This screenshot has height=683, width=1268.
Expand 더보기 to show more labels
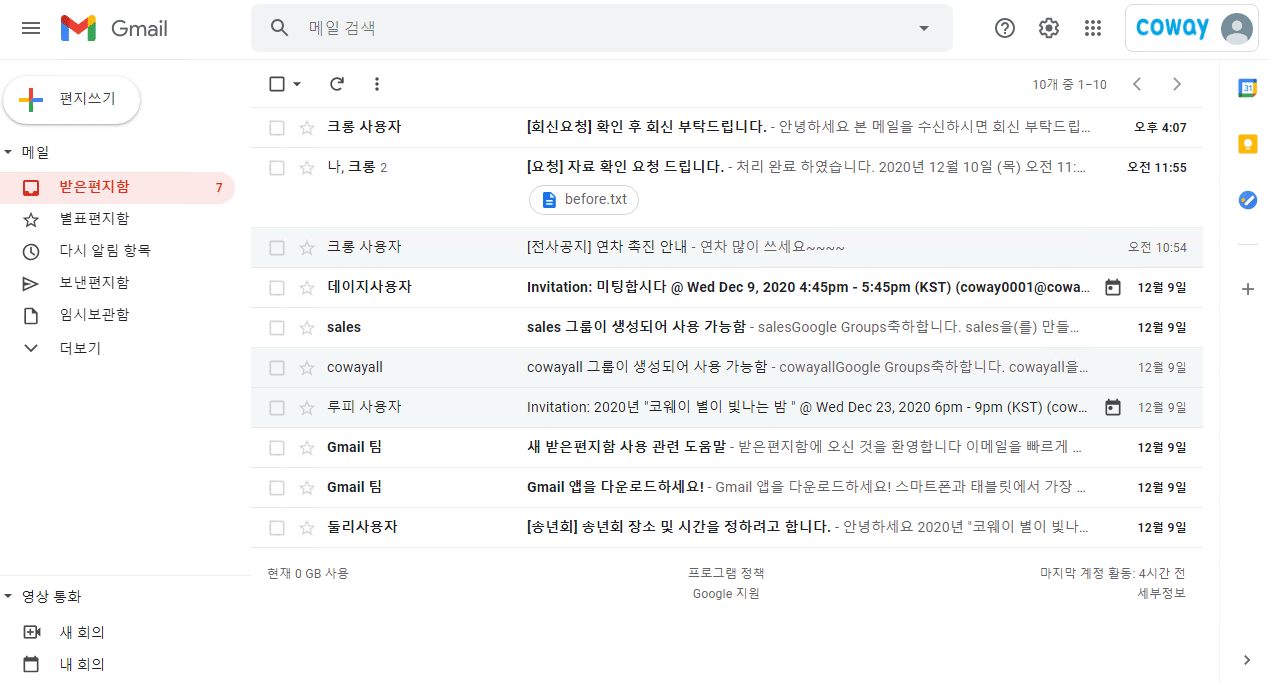tap(80, 348)
